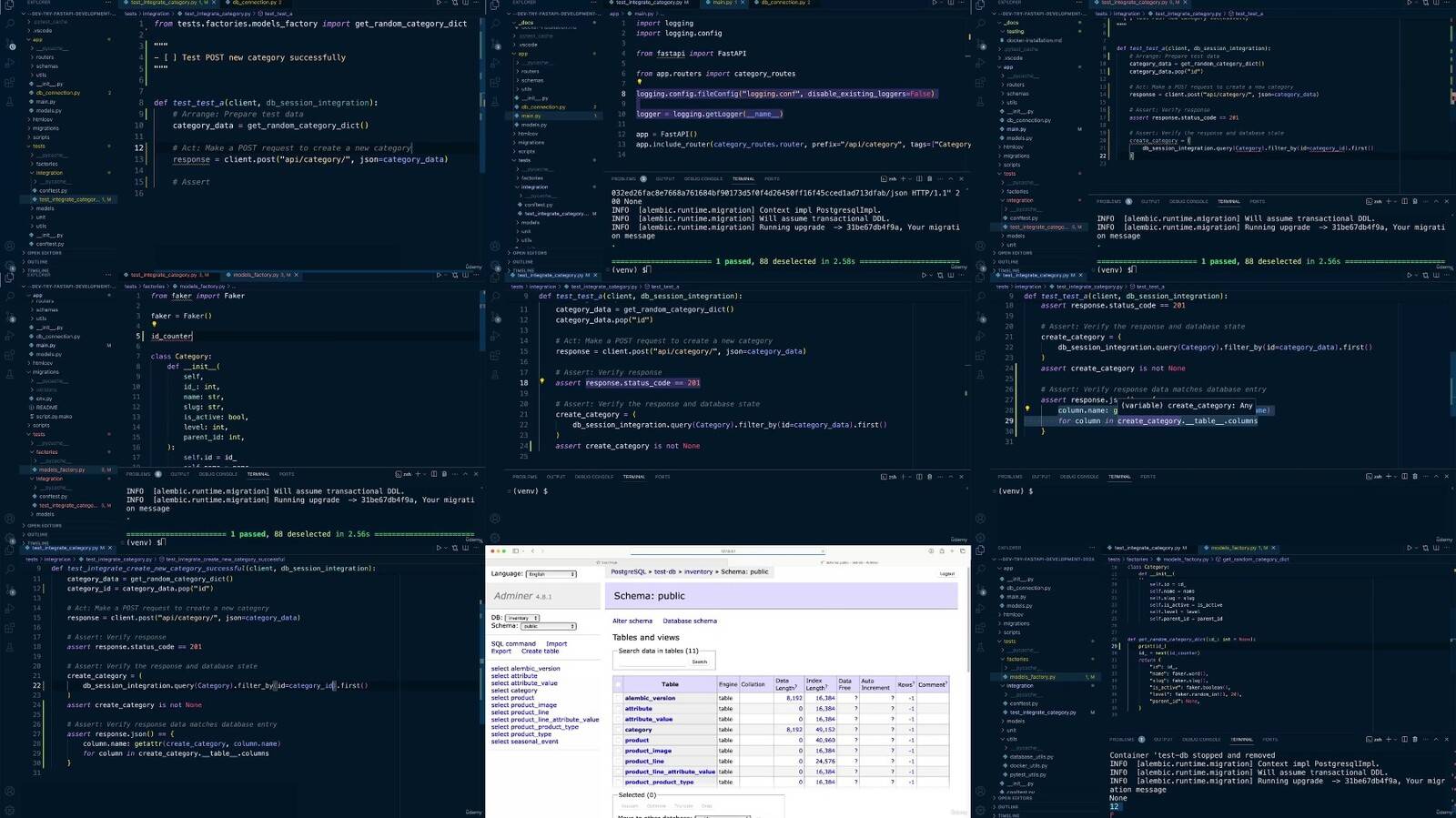Run Python file from the get_random_category_dict editor

click(x=1409, y=548)
